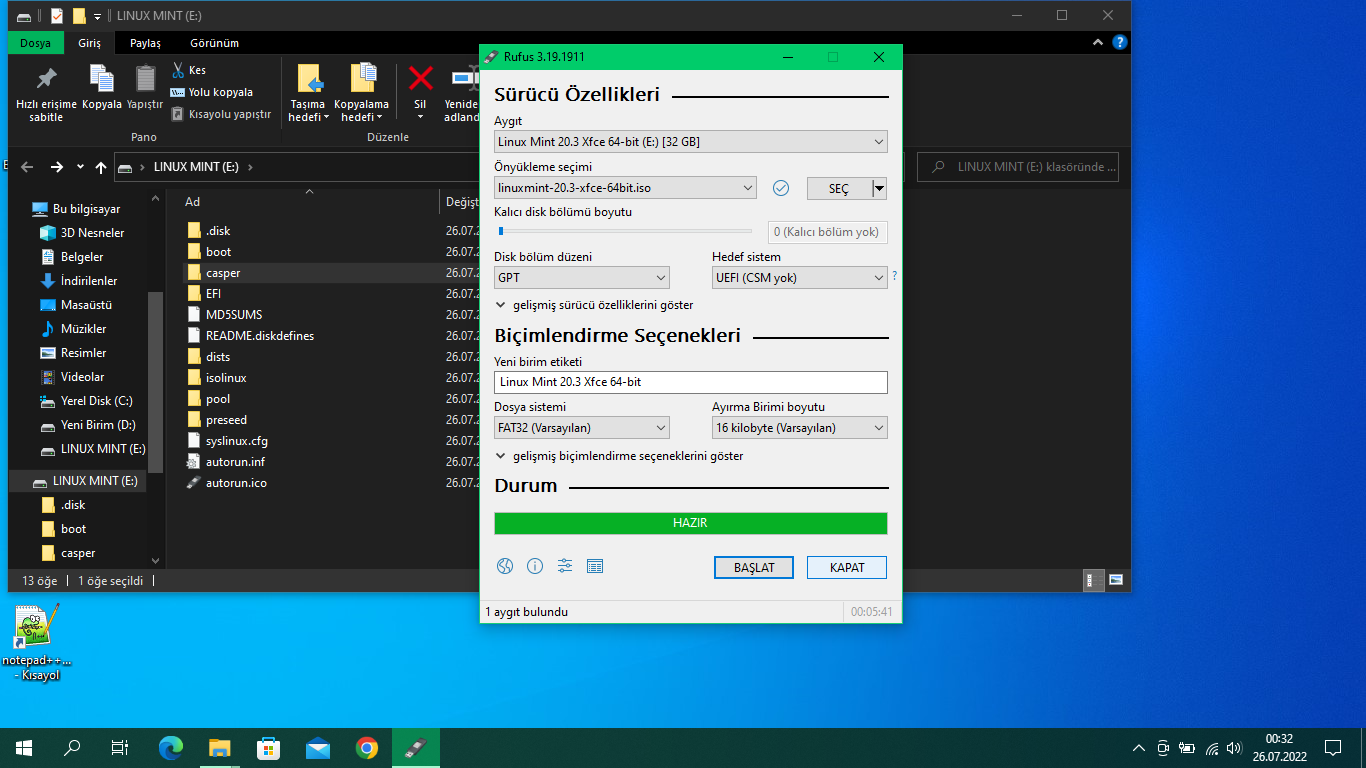Open Google Chrome from the taskbar

[367, 747]
